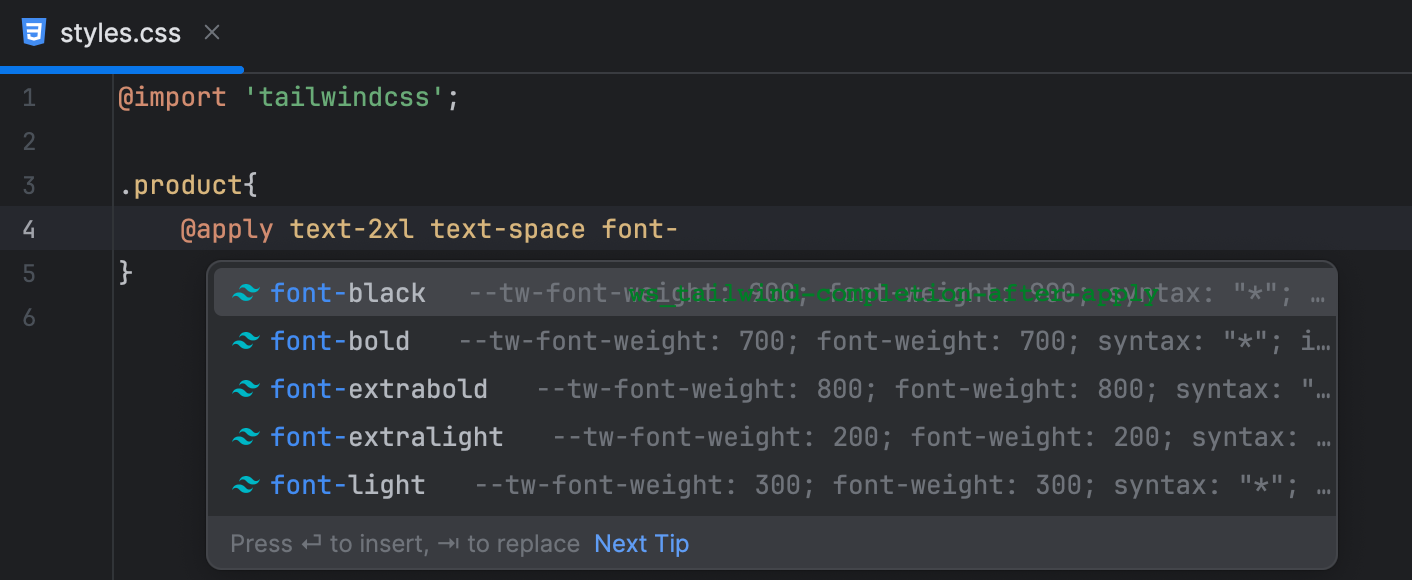Click the stylesheet icon on the styles.css tab
The image size is (1412, 580).
(x=35, y=31)
